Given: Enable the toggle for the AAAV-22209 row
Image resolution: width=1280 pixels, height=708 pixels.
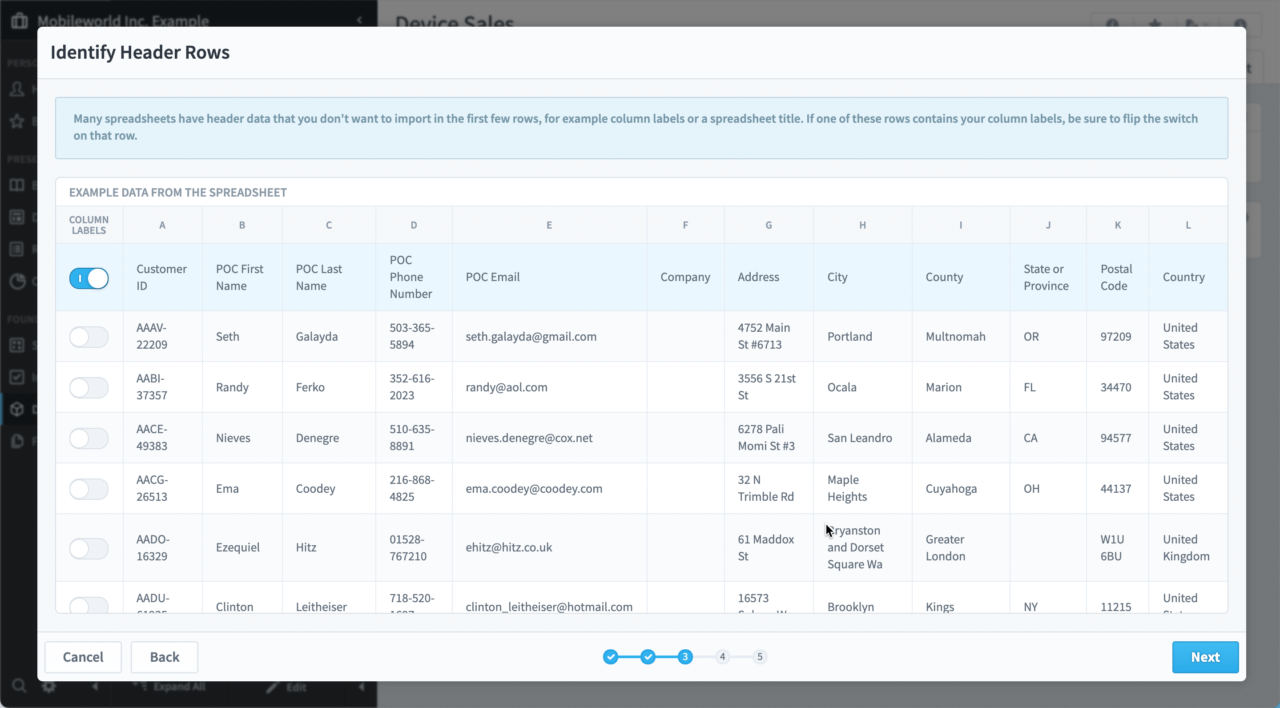Looking at the screenshot, I should click(89, 337).
